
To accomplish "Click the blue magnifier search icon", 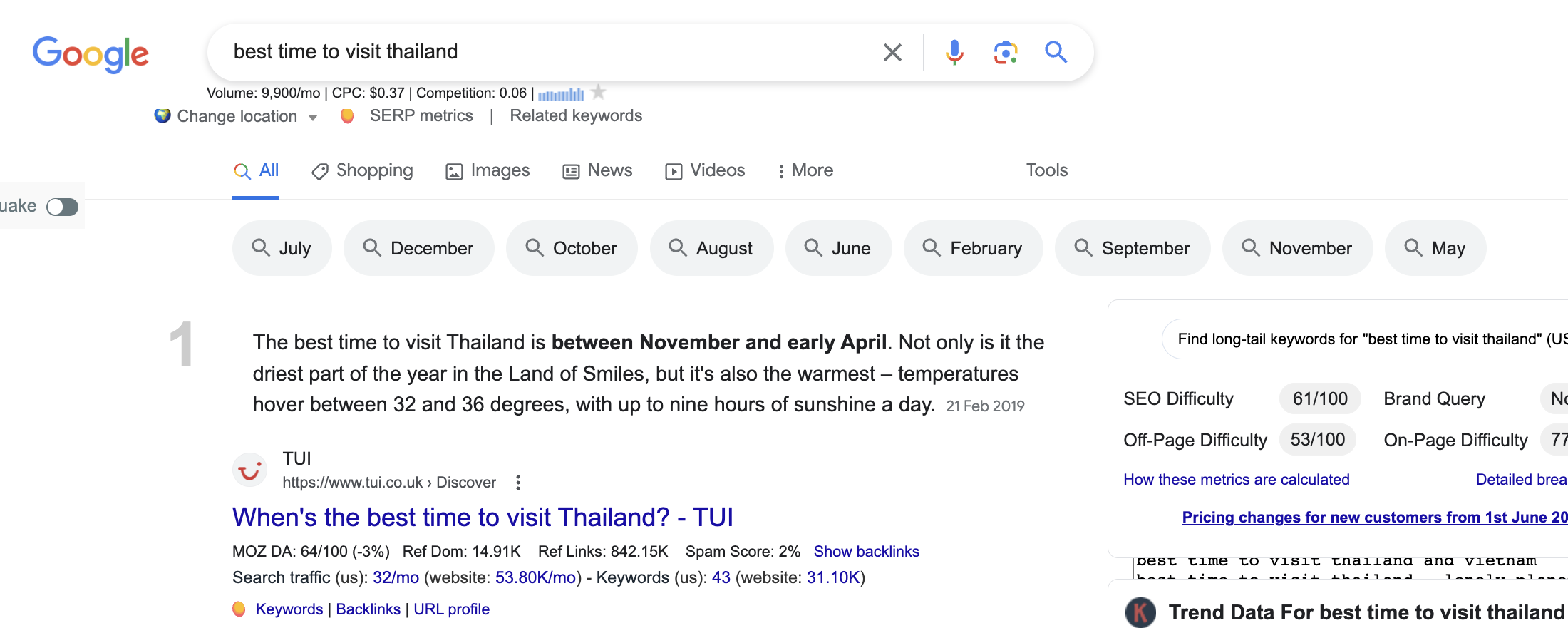I will [x=1056, y=52].
